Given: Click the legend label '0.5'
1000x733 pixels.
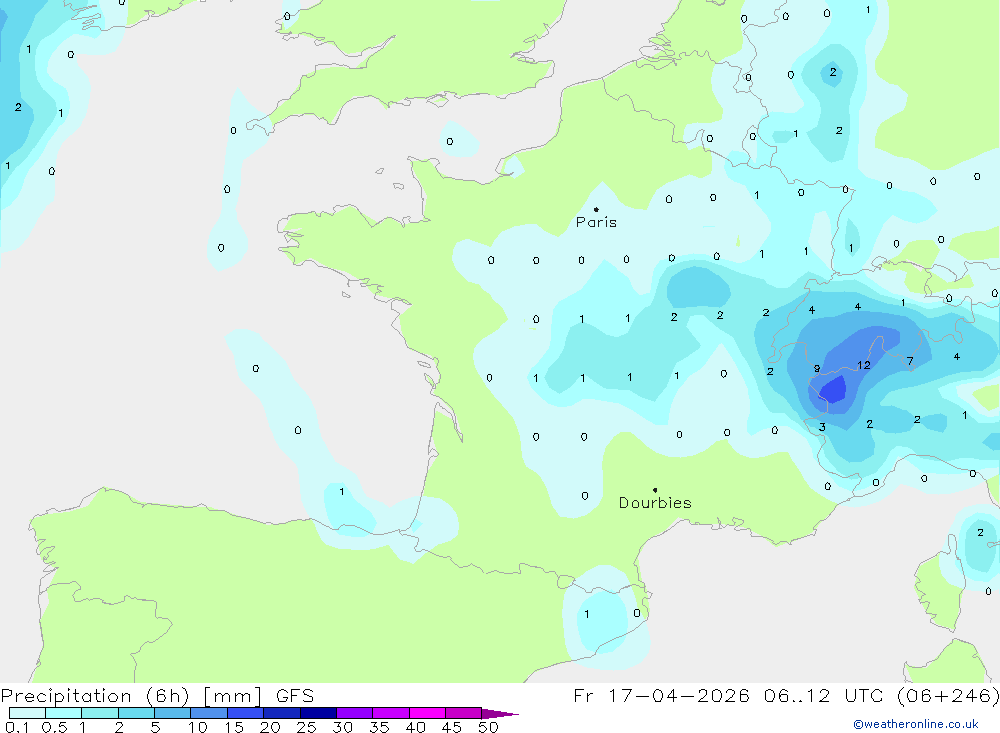Looking at the screenshot, I should click(54, 727).
